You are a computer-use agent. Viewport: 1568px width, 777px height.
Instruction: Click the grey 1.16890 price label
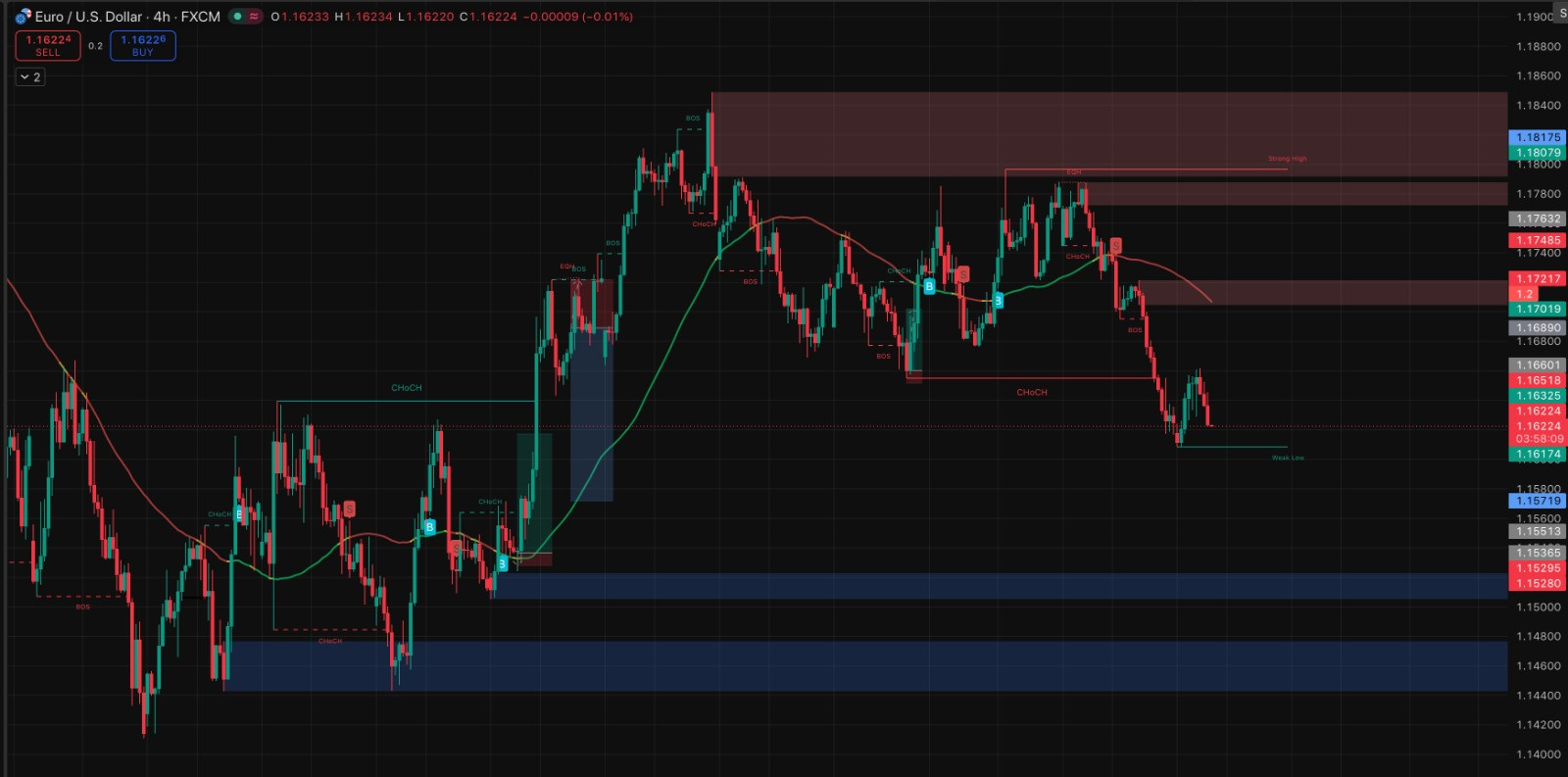point(1538,328)
